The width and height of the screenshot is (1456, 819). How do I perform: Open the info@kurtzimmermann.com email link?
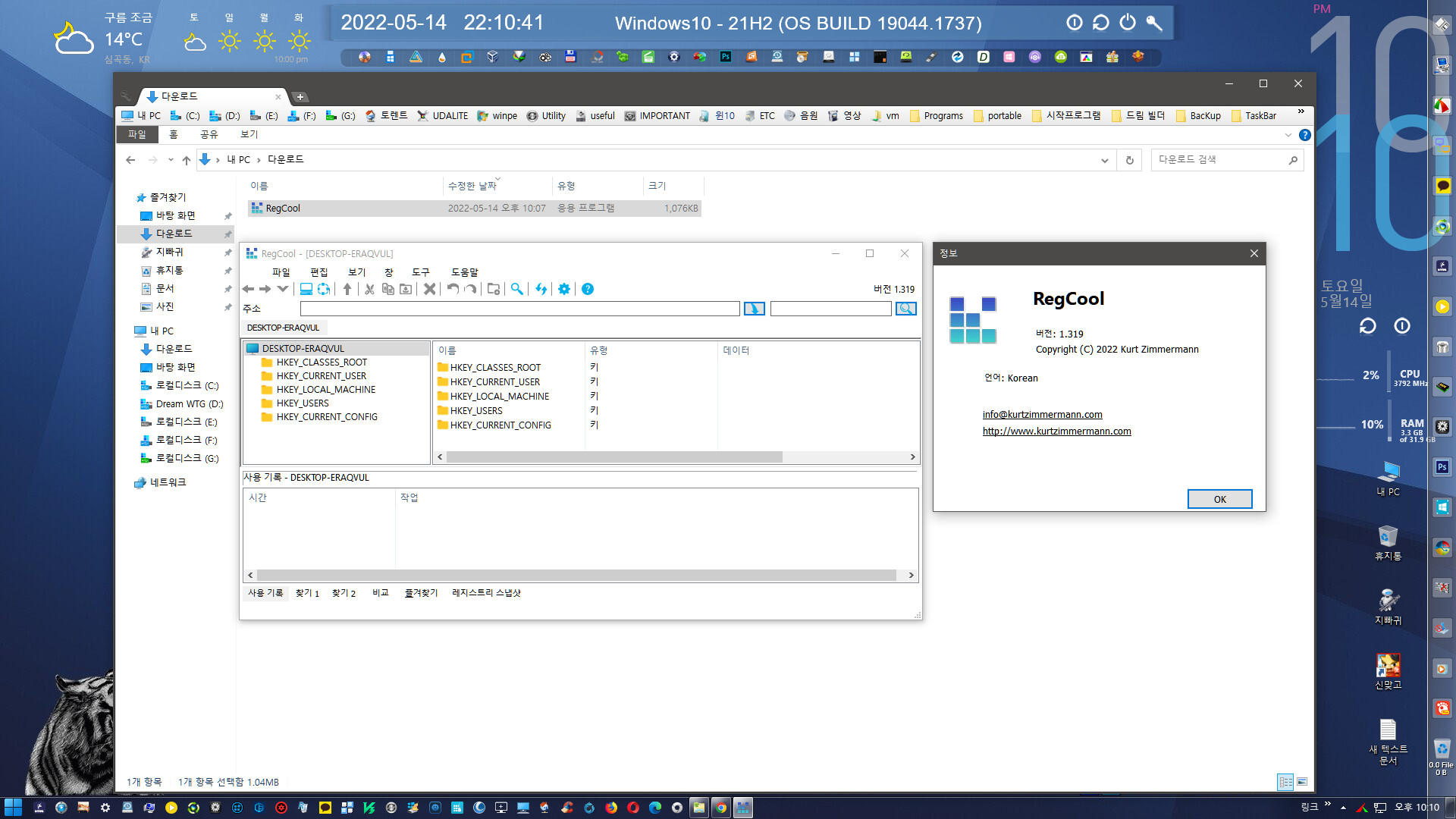coord(1043,414)
